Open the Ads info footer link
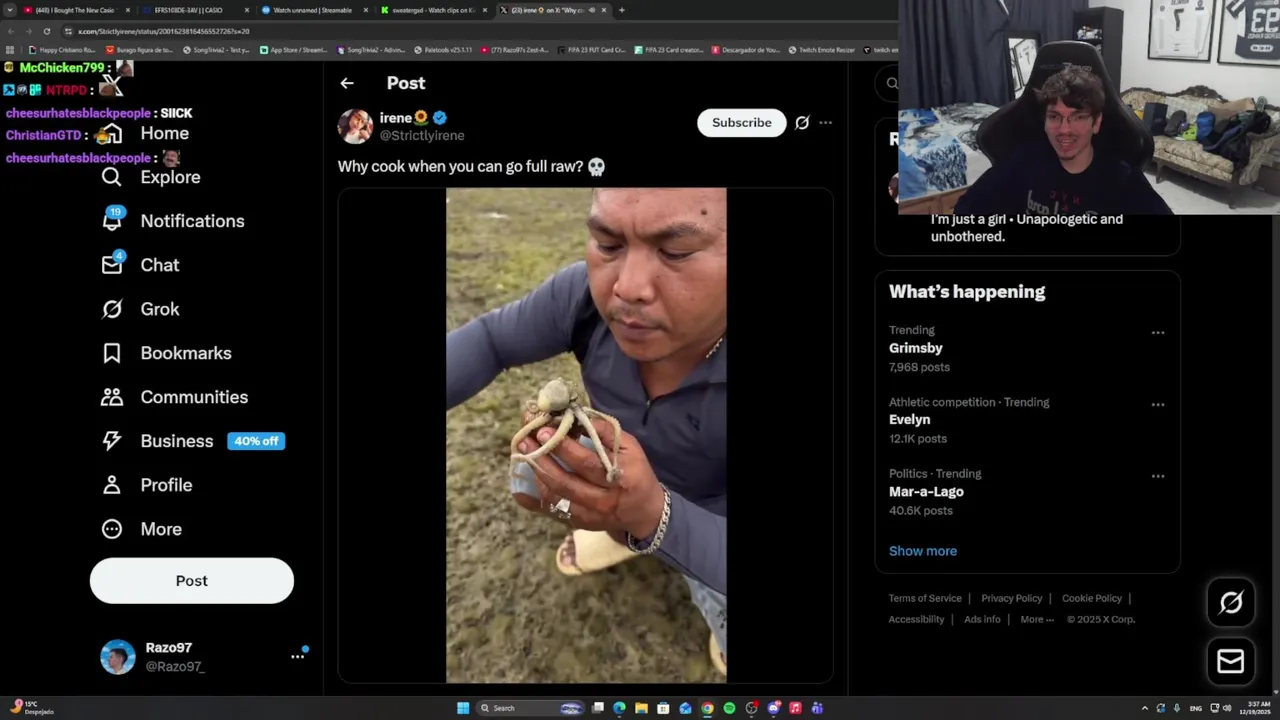This screenshot has width=1280, height=720. pos(982,619)
